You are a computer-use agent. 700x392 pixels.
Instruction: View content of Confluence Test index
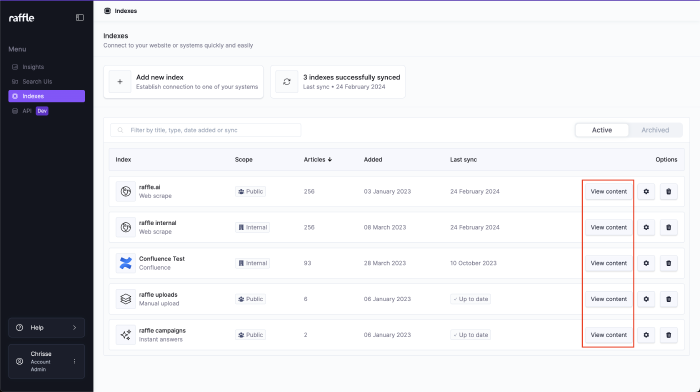pos(608,263)
